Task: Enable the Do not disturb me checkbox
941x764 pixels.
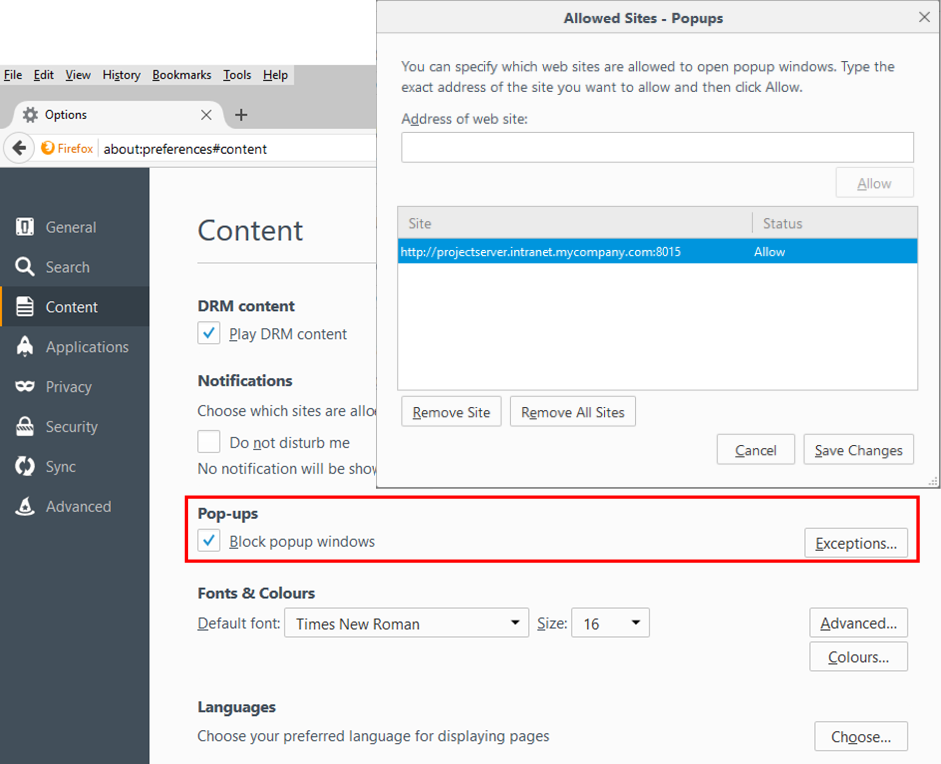Action: pyautogui.click(x=209, y=442)
